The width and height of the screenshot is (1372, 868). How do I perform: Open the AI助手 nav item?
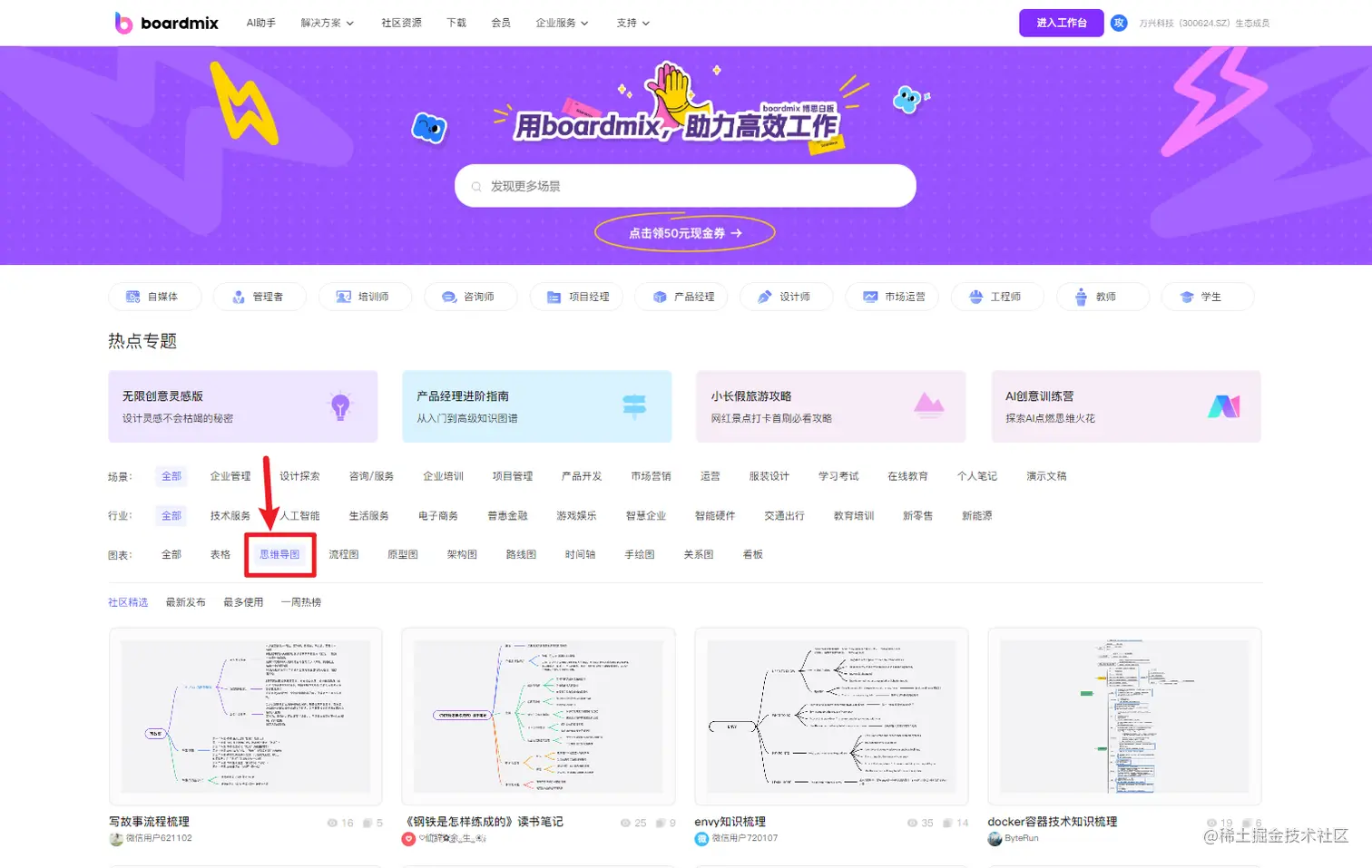pos(260,23)
